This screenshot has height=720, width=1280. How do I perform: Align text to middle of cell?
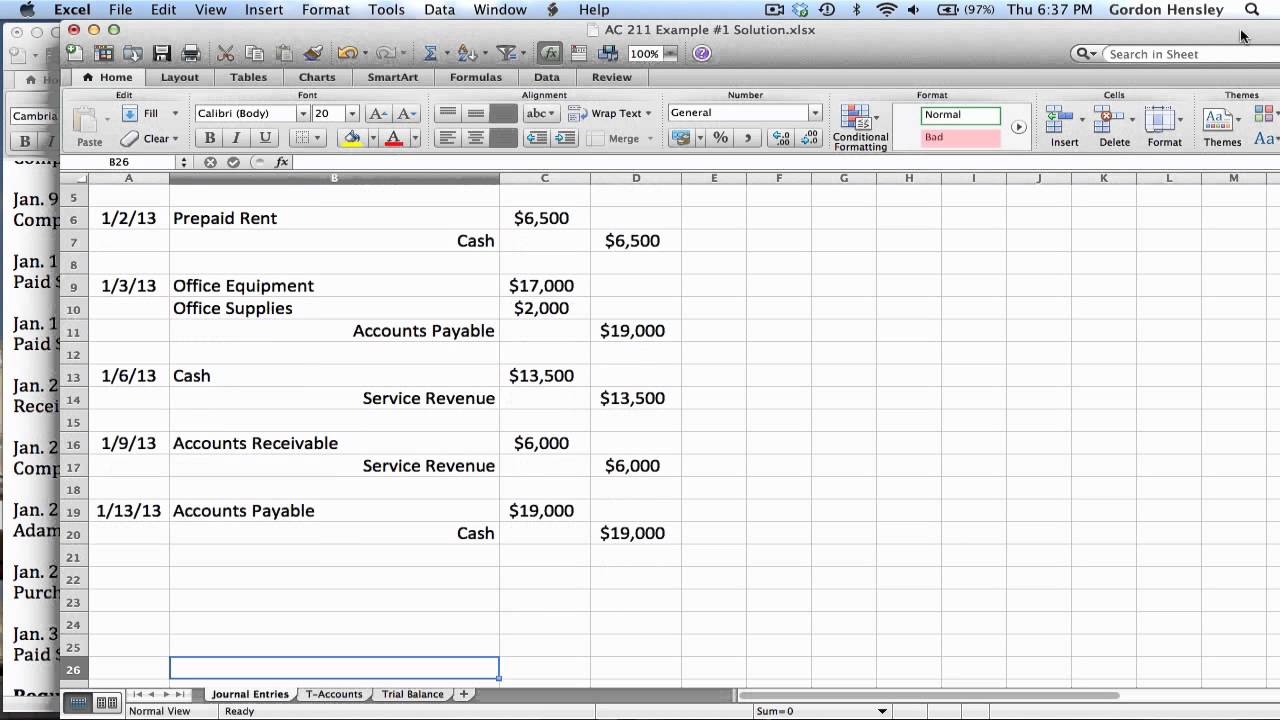point(476,113)
